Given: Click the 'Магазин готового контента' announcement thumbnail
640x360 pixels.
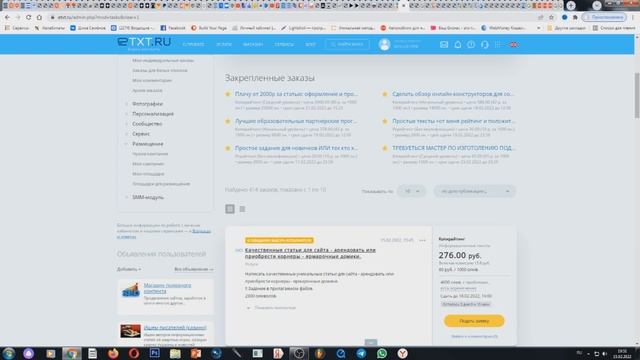Looking at the screenshot, I should (x=130, y=290).
